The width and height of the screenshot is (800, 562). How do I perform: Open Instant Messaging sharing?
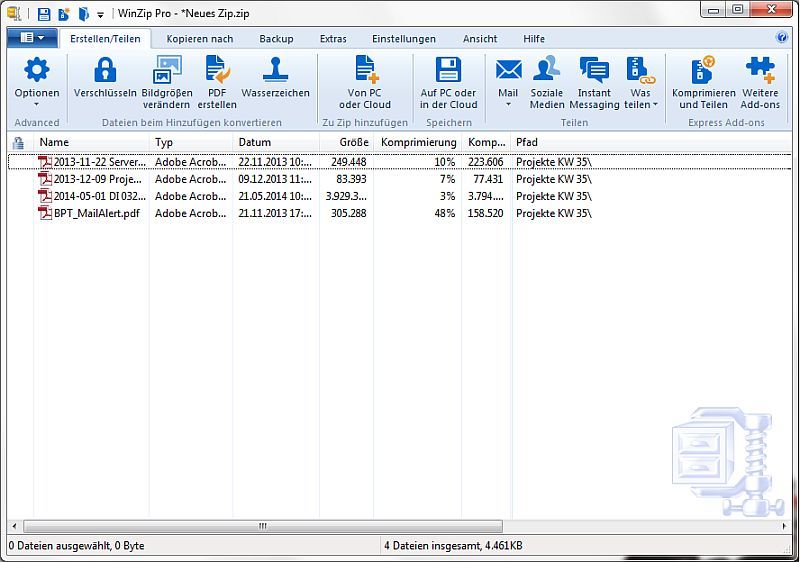594,70
